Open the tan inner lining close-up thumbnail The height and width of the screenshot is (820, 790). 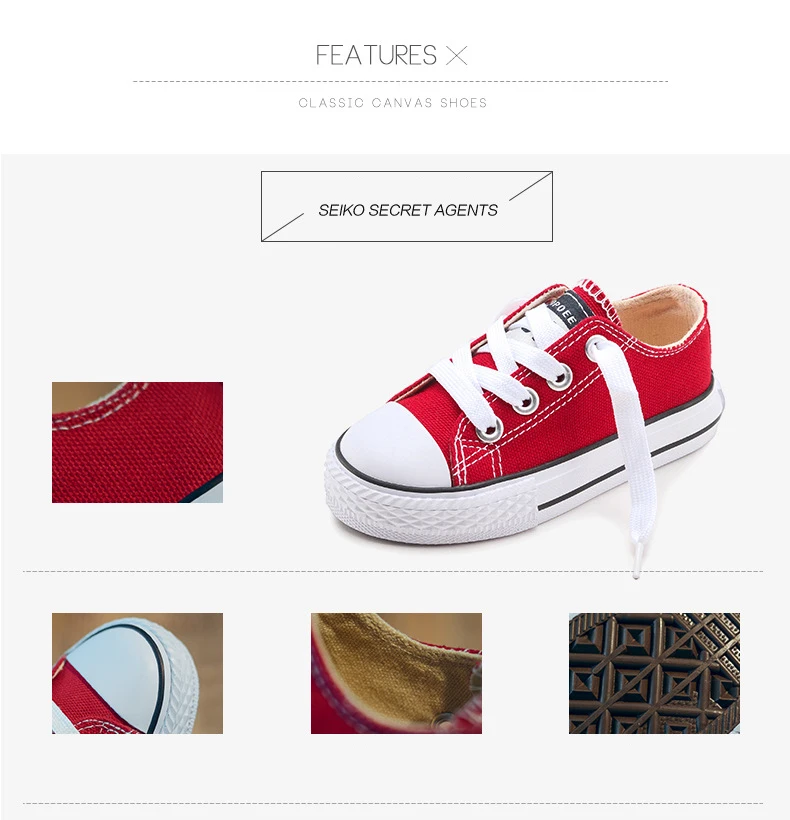396,673
